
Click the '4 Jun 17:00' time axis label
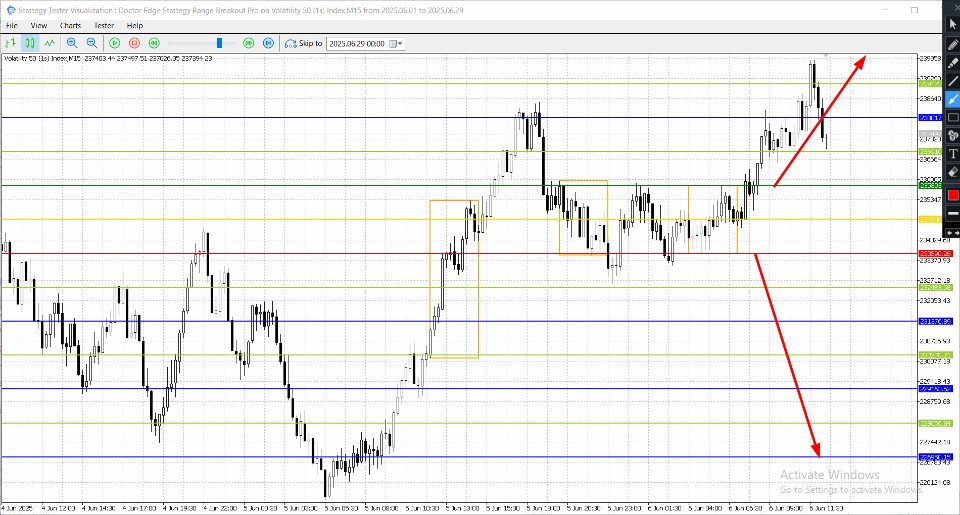tap(139, 508)
